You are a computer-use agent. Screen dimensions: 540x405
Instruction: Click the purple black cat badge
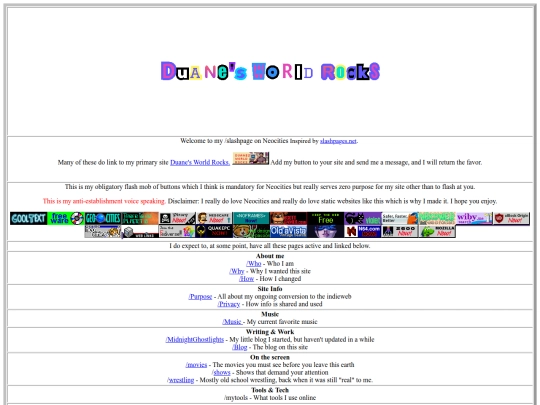click(x=363, y=218)
